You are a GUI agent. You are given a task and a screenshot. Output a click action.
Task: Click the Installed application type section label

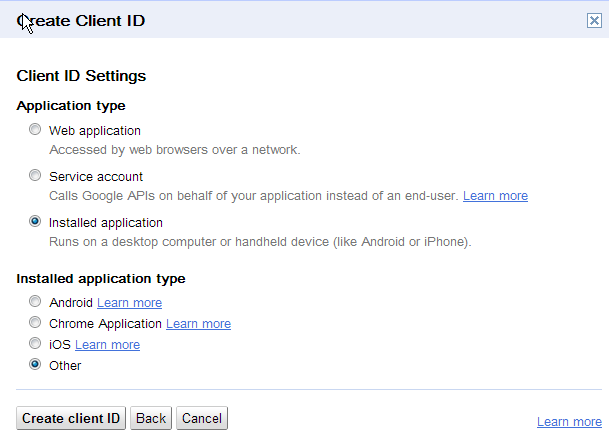tap(101, 279)
